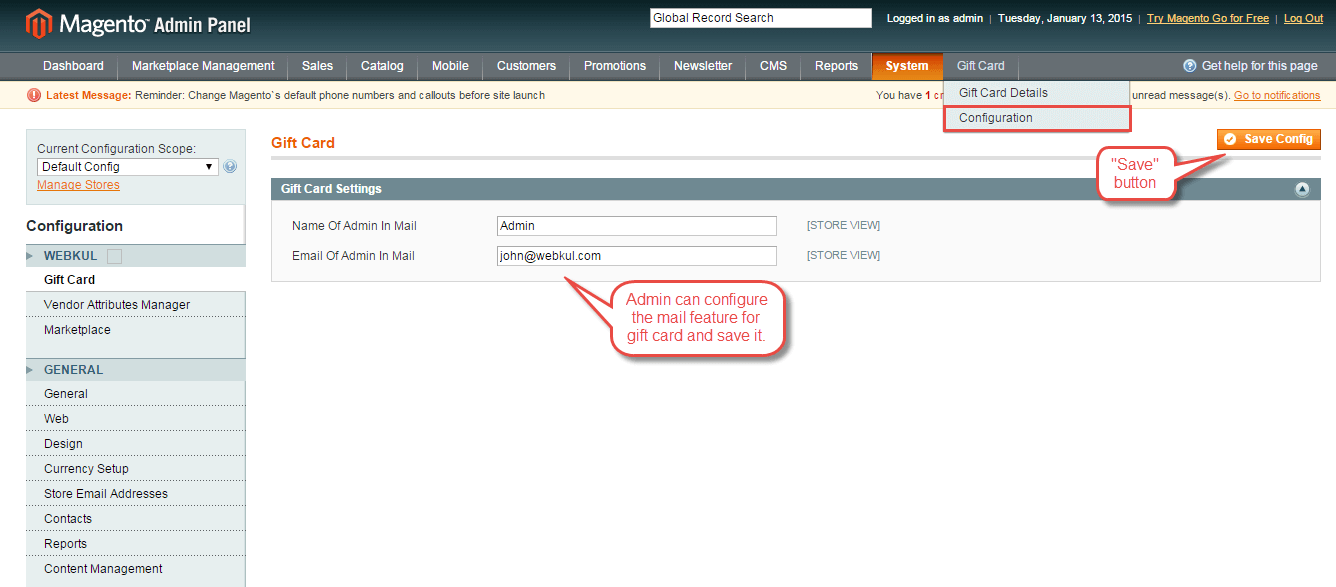
Task: Open the Dashboard menu
Action: click(x=73, y=66)
